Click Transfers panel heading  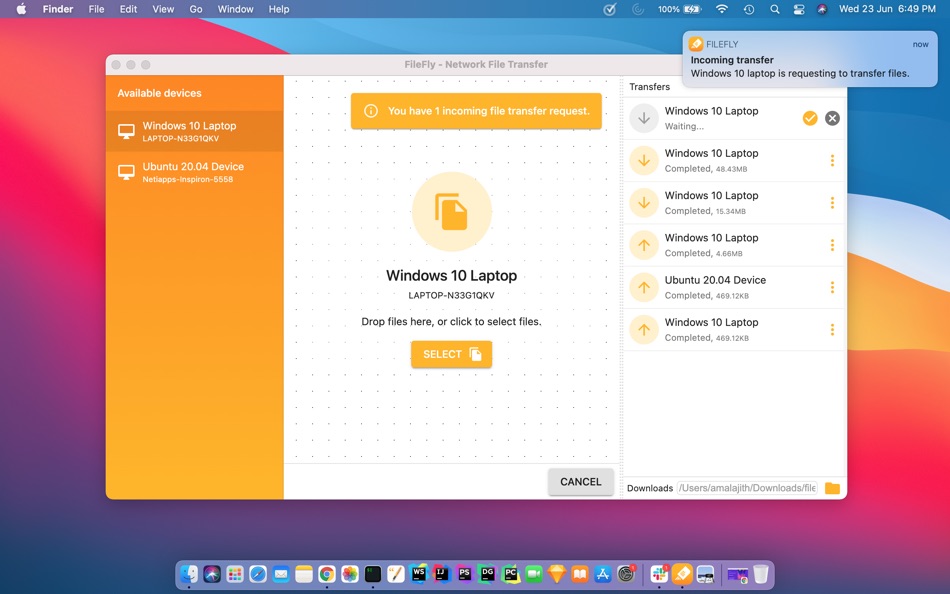point(649,87)
